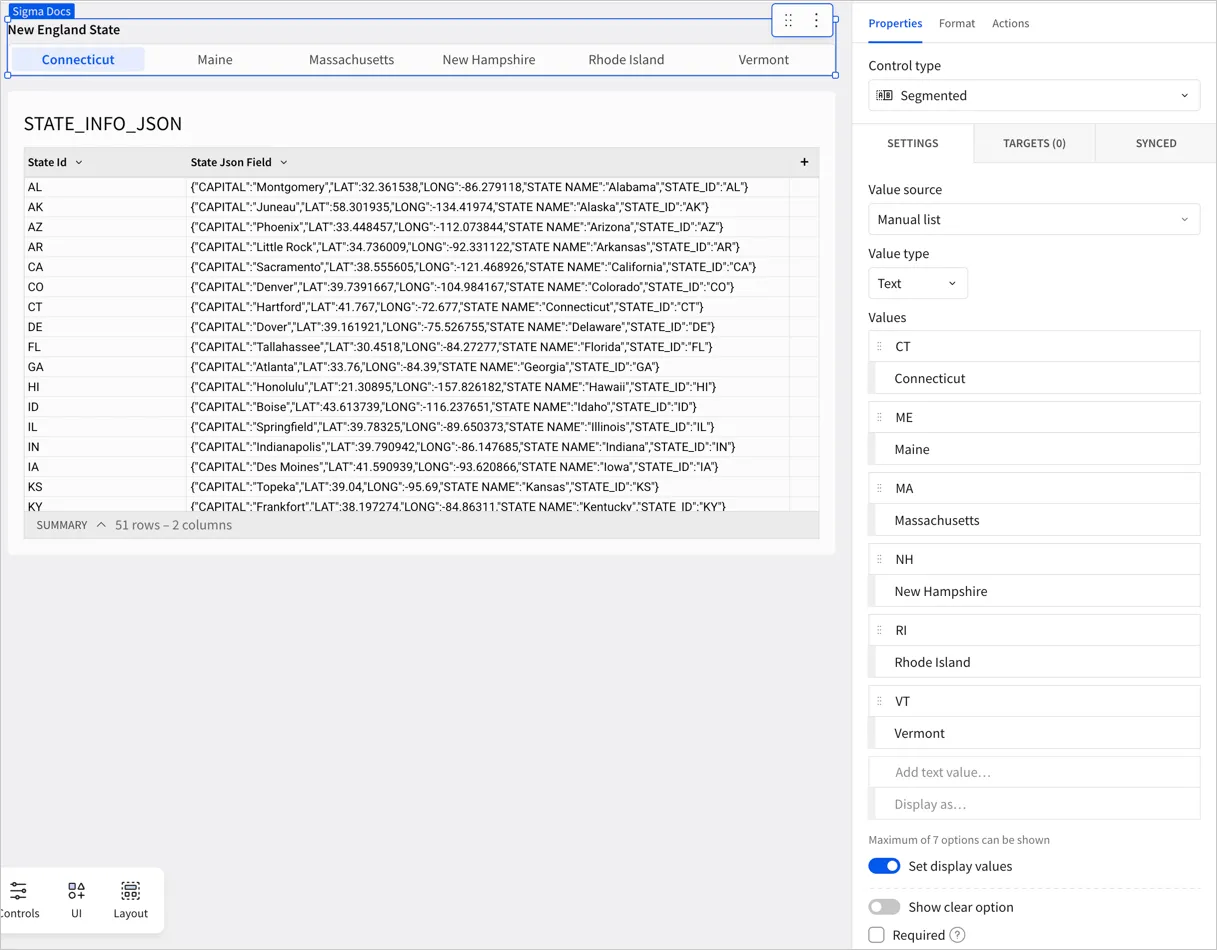The height and width of the screenshot is (950, 1217).
Task: Select the Vermont segment
Action: [764, 60]
